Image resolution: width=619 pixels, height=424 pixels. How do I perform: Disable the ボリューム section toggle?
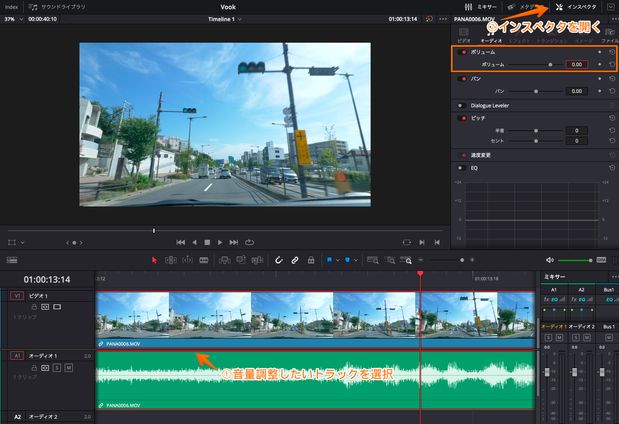coord(462,52)
